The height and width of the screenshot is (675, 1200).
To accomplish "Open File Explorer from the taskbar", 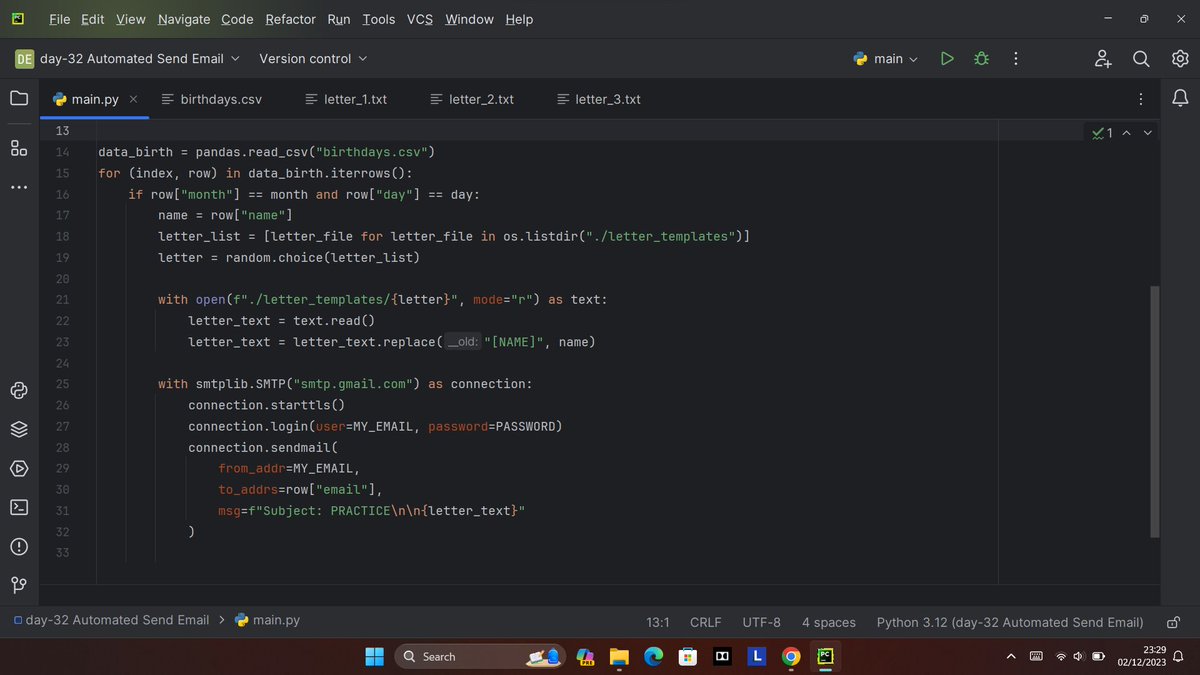I will click(x=619, y=656).
